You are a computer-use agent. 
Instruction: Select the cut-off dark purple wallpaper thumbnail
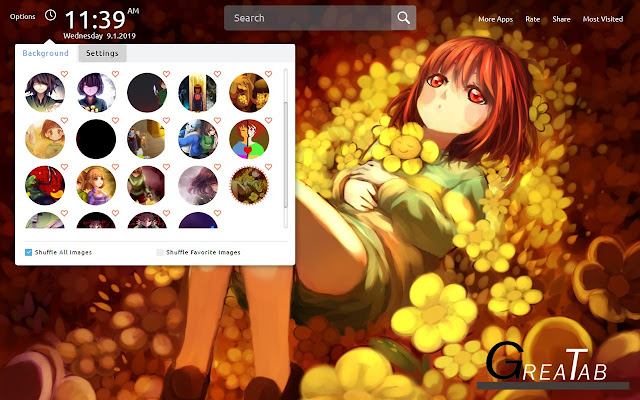tap(198, 221)
